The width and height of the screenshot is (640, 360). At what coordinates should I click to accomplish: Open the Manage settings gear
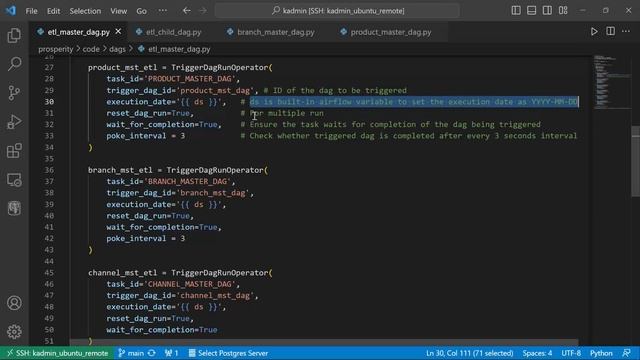[x=14, y=331]
